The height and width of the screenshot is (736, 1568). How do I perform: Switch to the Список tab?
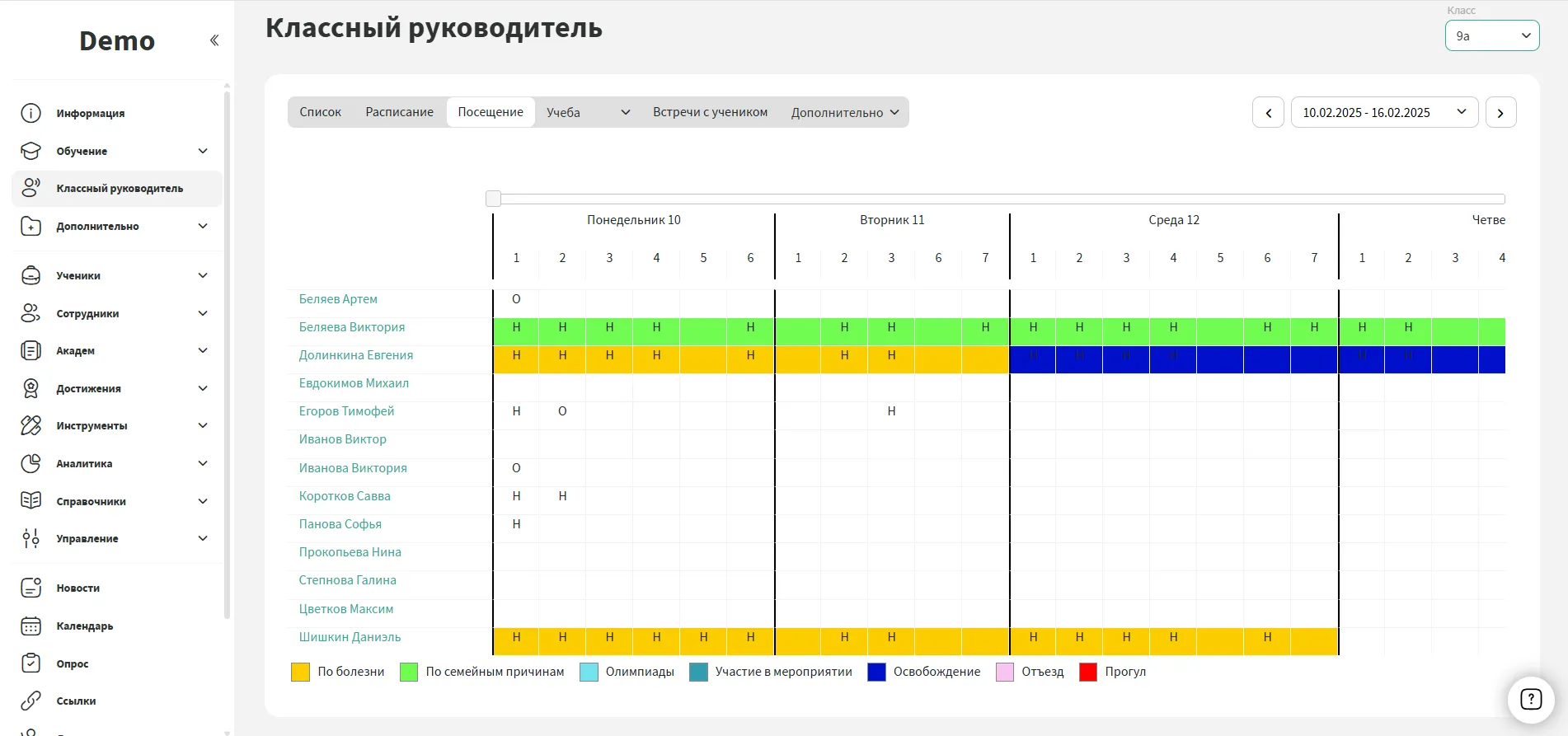[x=320, y=112]
